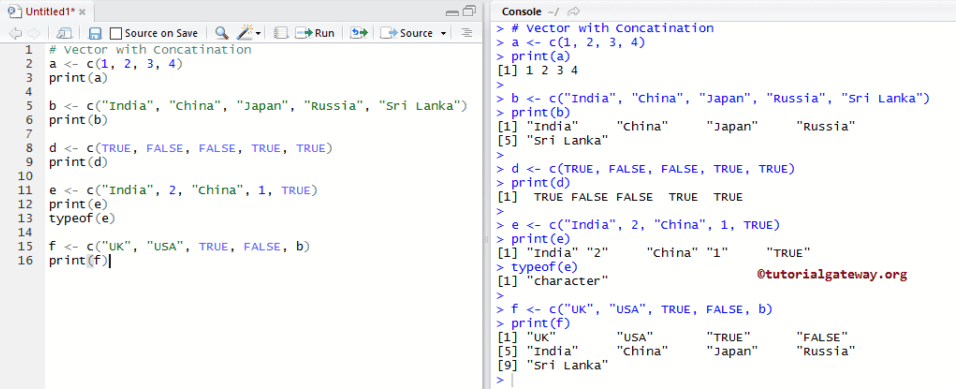Click console output '[9] "Sri Lanka"'
Screen dimensions: 956x389
553,365
